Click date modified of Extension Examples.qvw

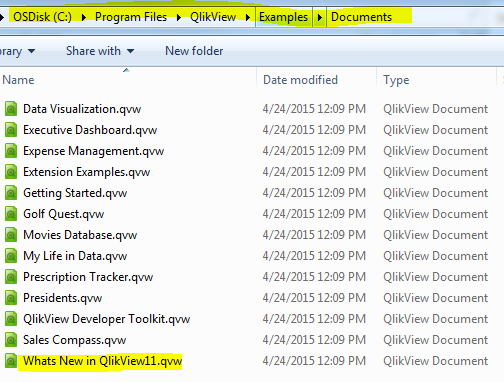click(x=314, y=172)
